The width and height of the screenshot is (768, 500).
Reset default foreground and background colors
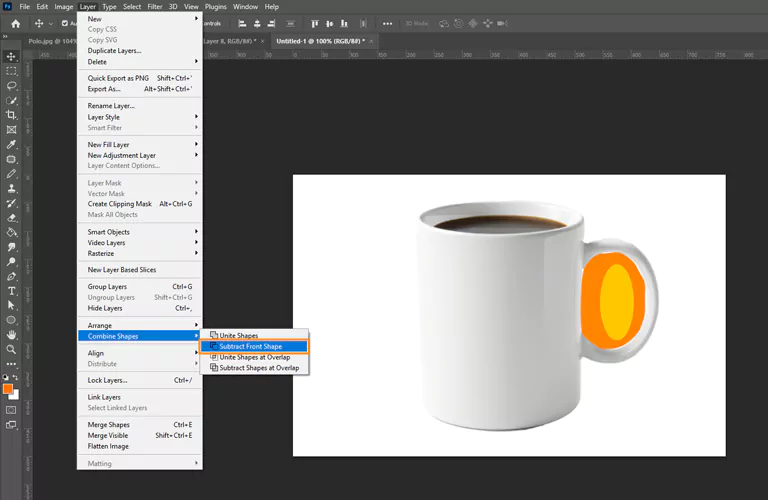click(x=5, y=377)
